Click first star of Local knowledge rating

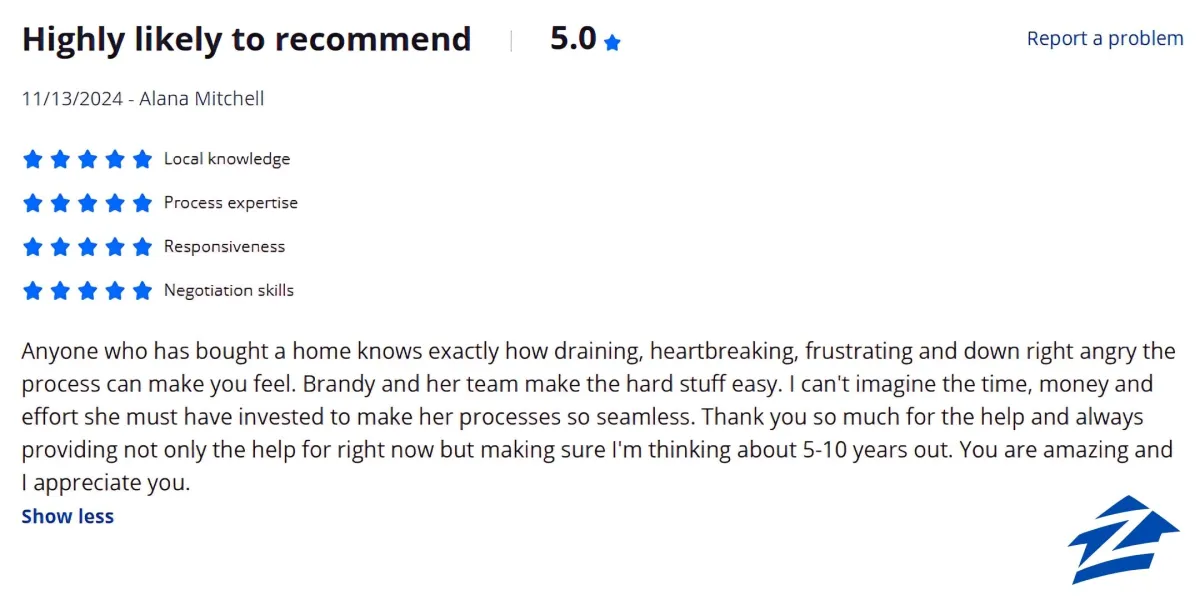tap(32, 159)
